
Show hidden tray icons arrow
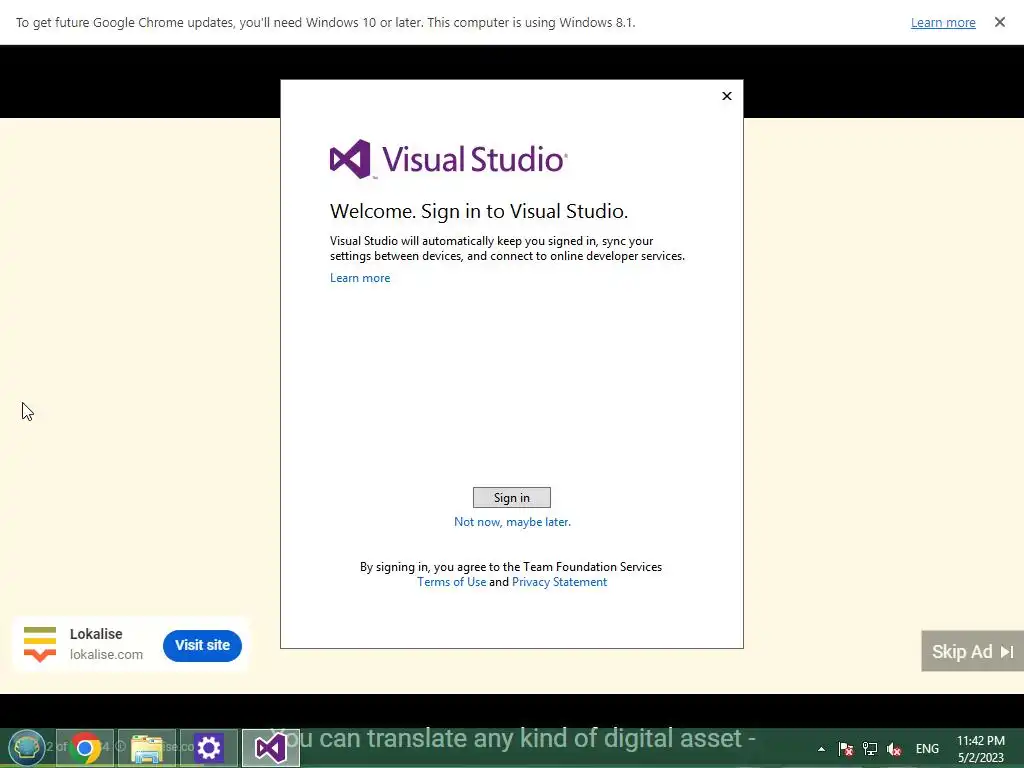point(822,749)
